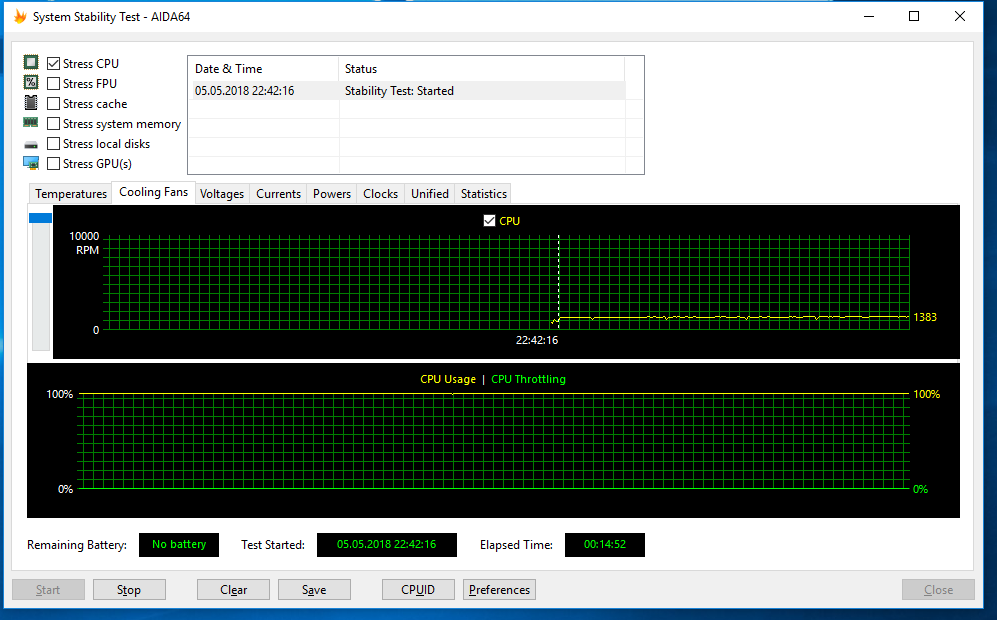Enable the Stress GPU(s) checkbox
Viewport: 997px width, 620px height.
click(x=53, y=163)
